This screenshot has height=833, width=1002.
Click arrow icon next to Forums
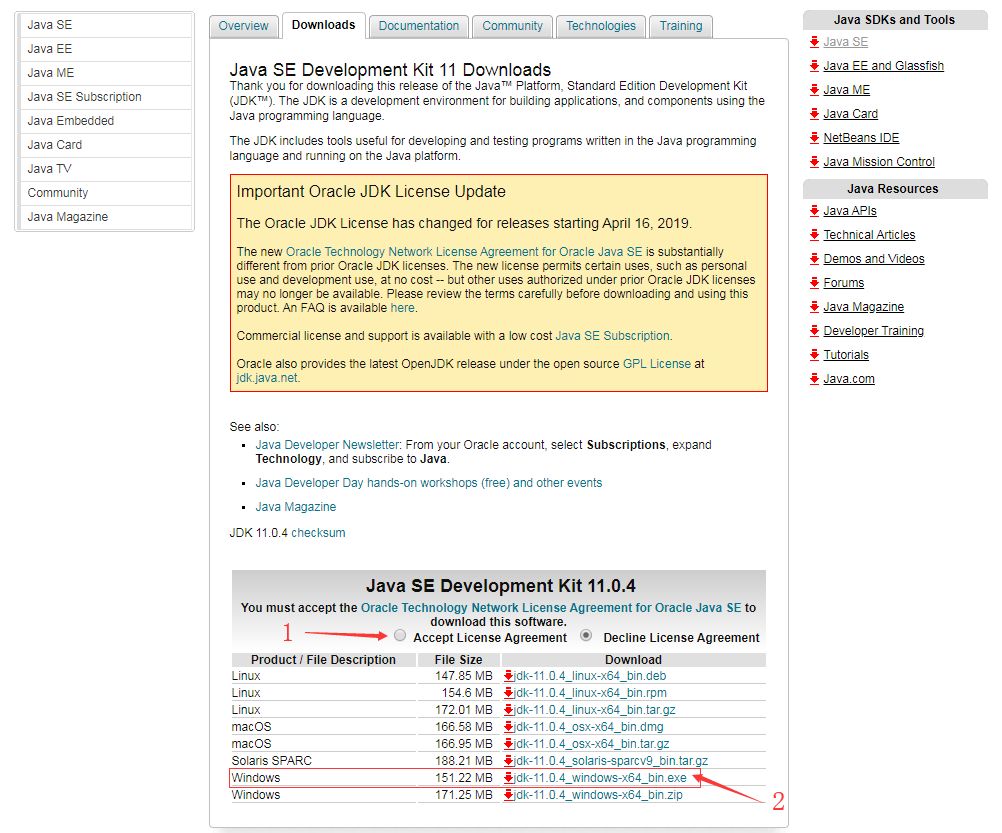[814, 283]
